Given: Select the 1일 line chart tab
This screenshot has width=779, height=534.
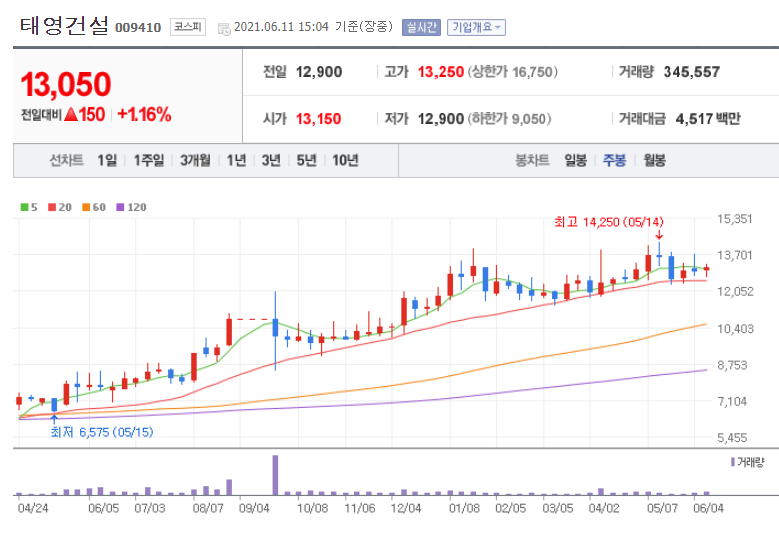Looking at the screenshot, I should pos(107,160).
